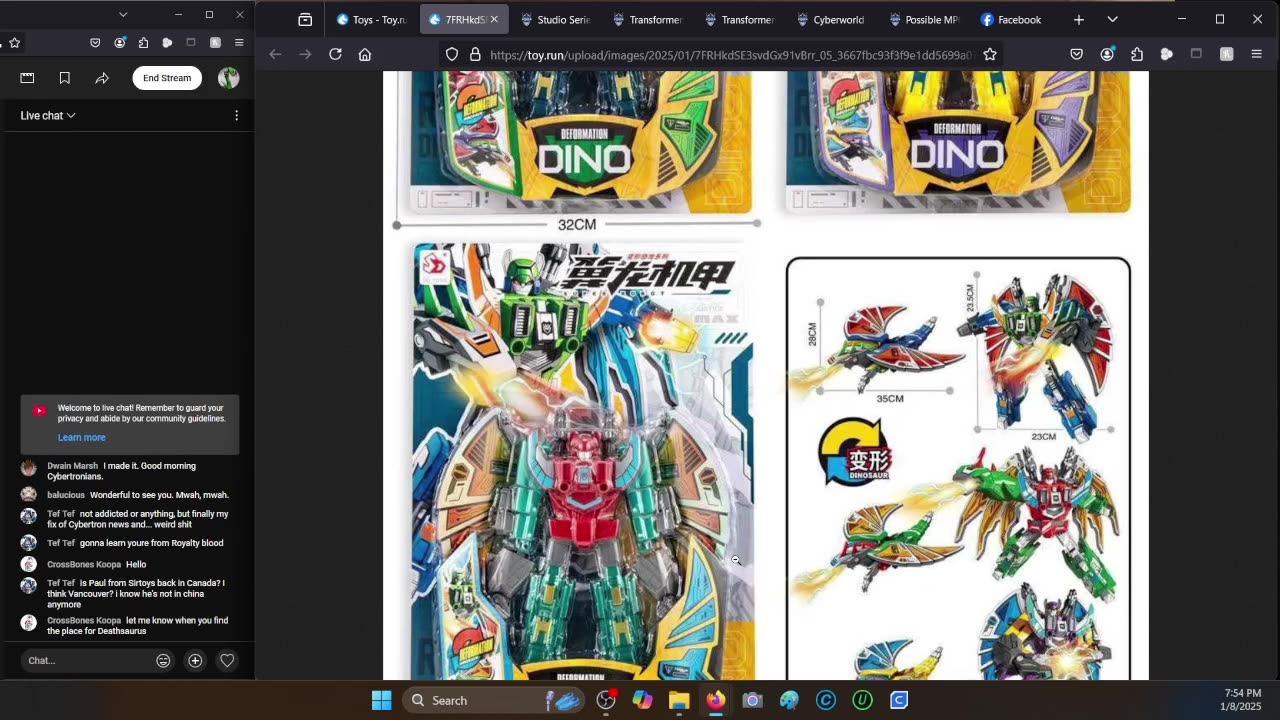Reload the toy.run page
The image size is (1280, 720).
point(336,54)
